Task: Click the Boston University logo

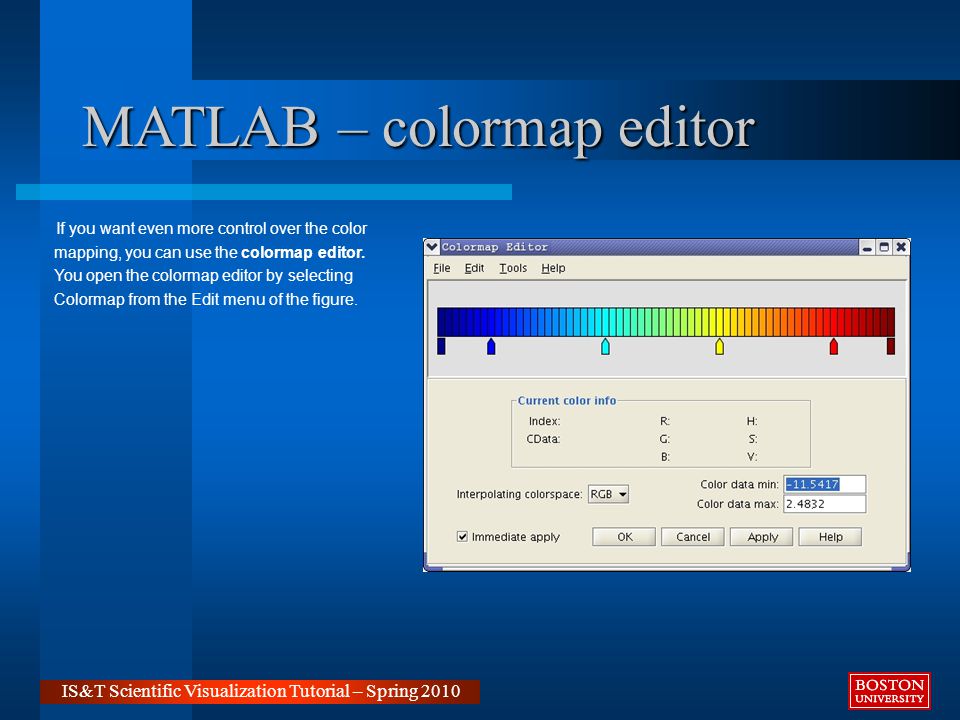Action: point(890,691)
